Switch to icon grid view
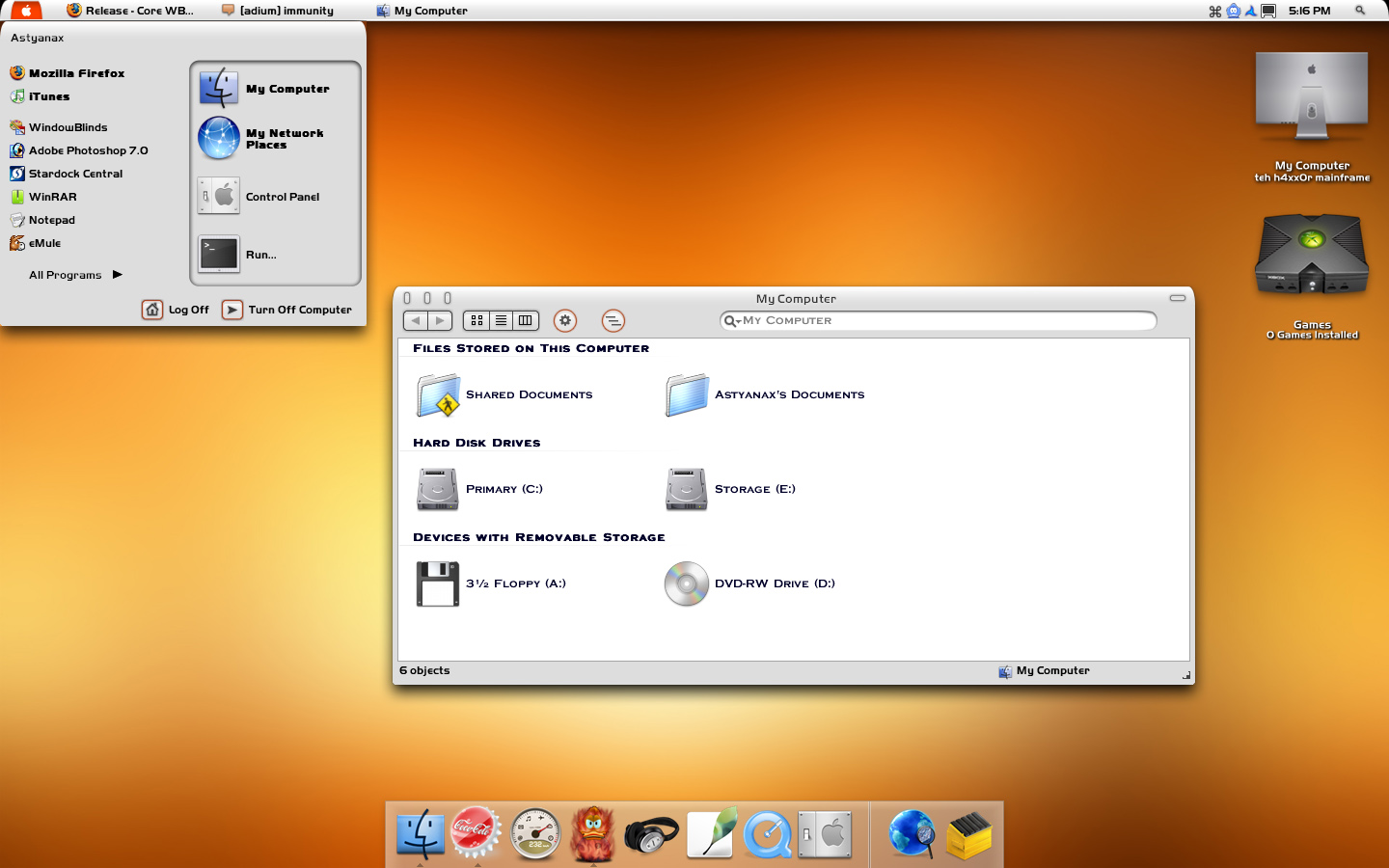The image size is (1389, 868). 477,320
